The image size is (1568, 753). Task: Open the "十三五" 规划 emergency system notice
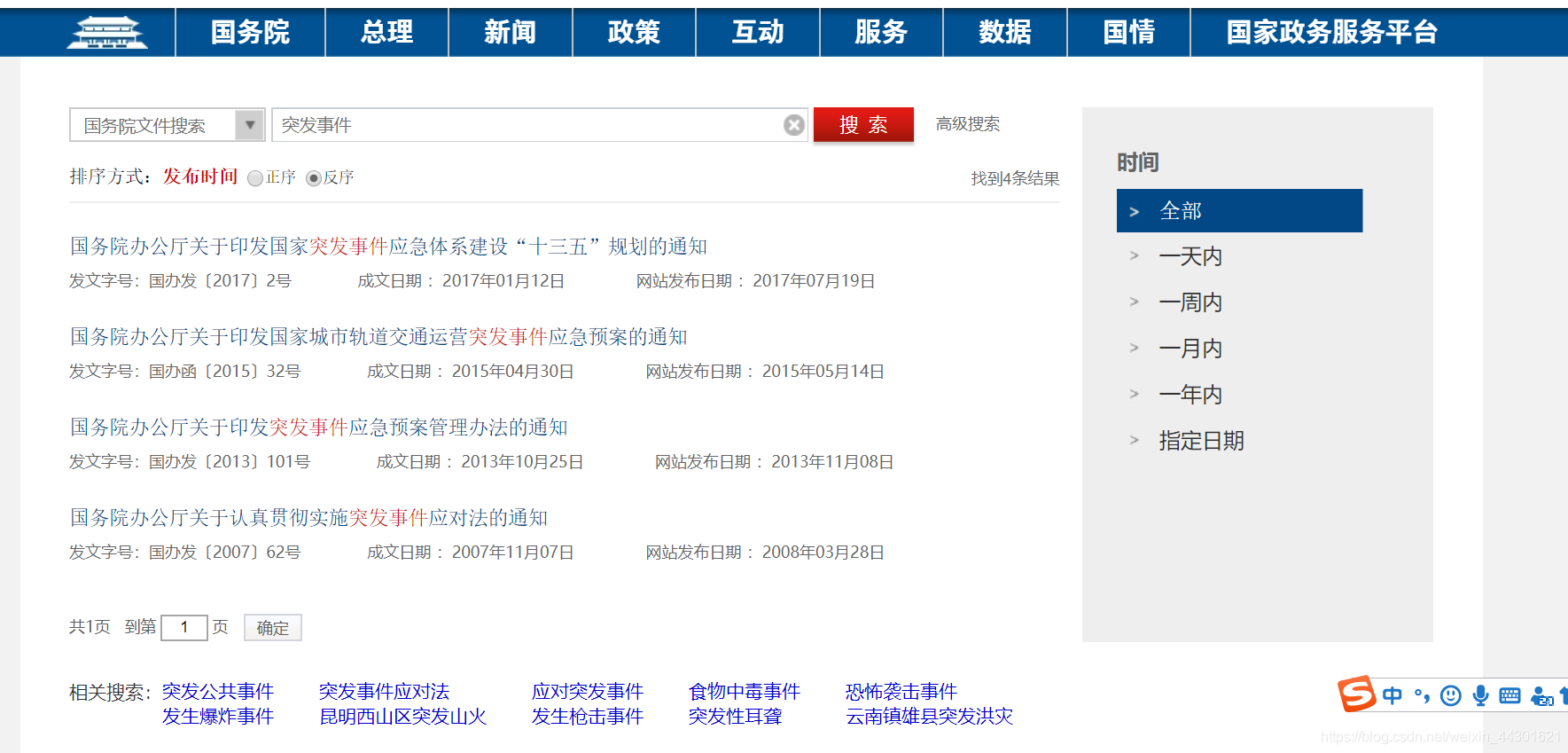(388, 247)
